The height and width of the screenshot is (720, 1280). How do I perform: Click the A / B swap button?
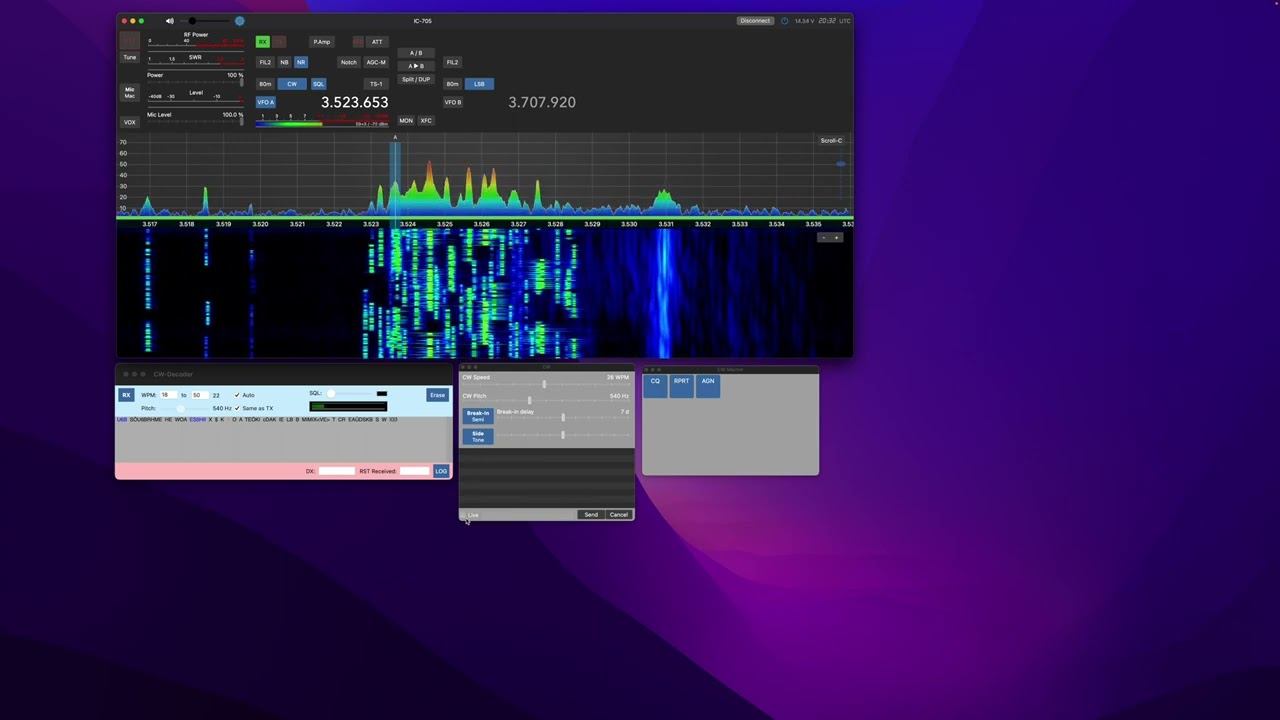point(416,53)
